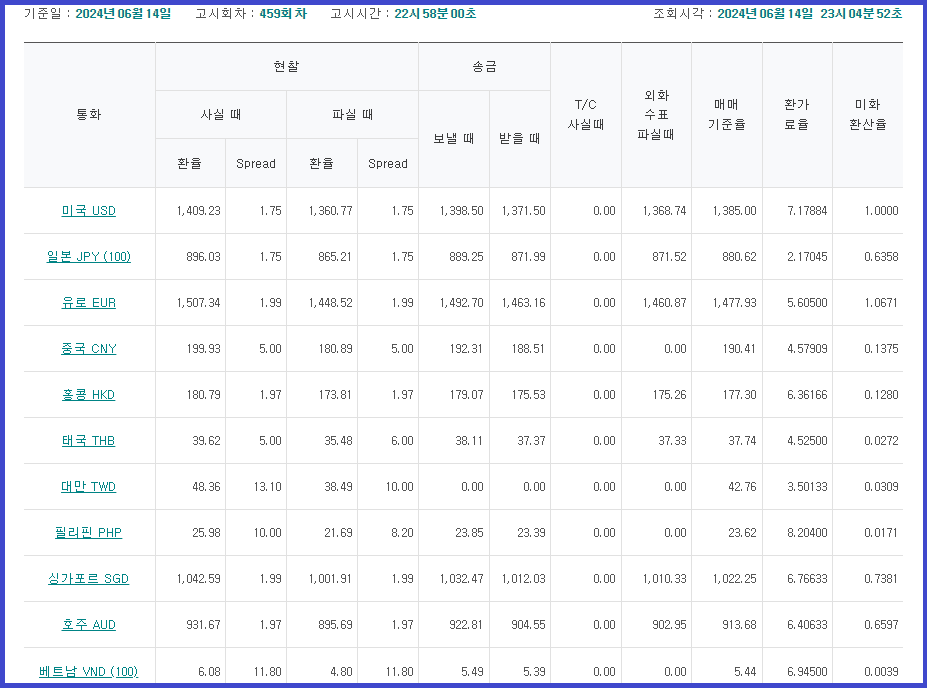Select THB selling spread value 6.00
Image resolution: width=927 pixels, height=688 pixels.
click(x=402, y=440)
